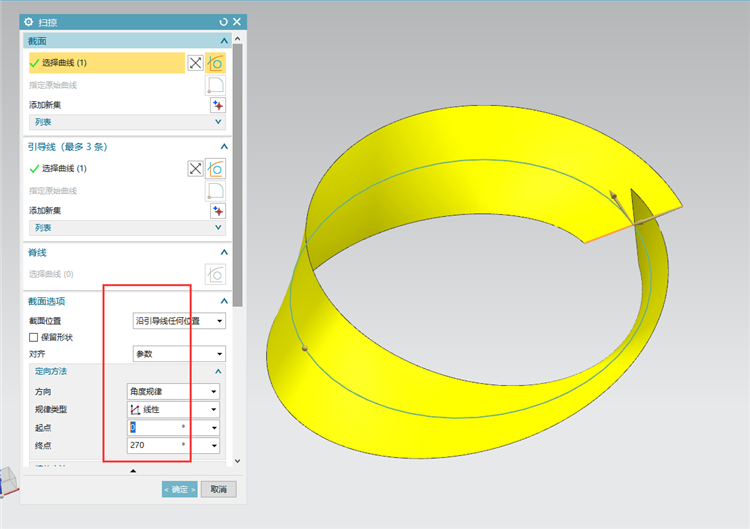Collapse the 定向方法 subsection
750x529 pixels.
[x=218, y=372]
